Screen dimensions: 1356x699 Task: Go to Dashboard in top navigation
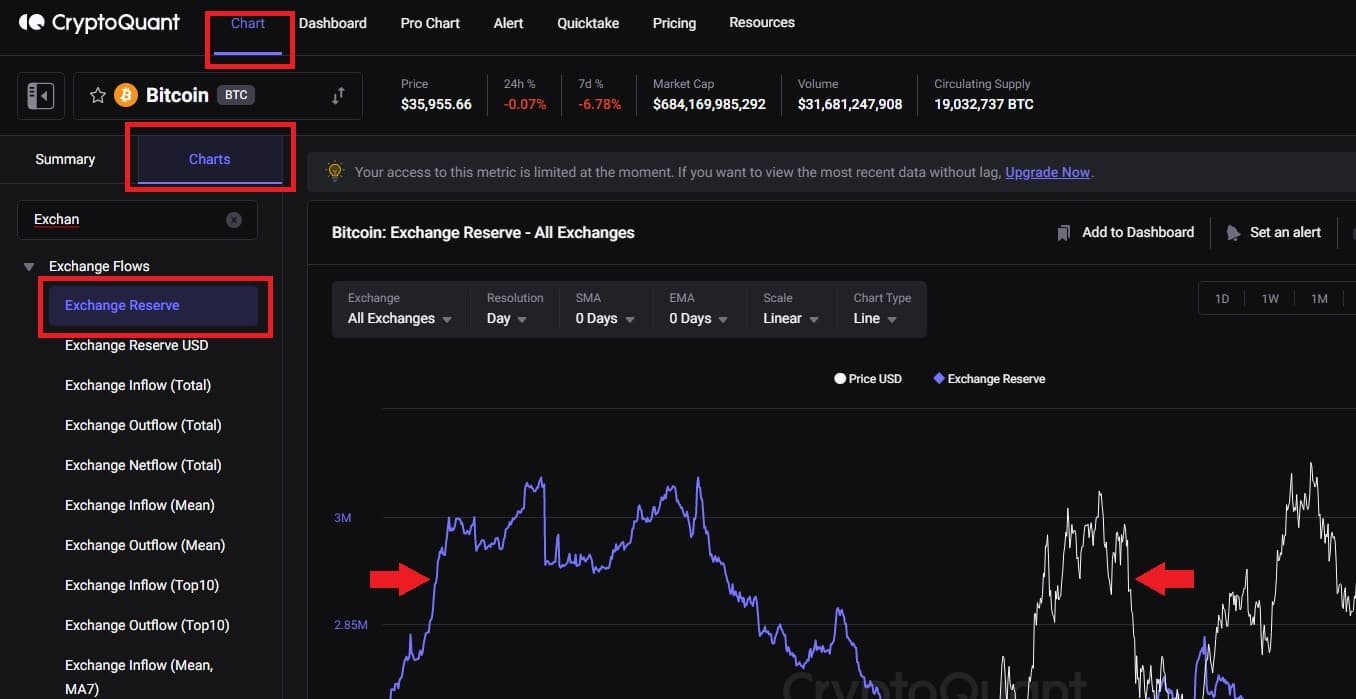click(x=333, y=23)
